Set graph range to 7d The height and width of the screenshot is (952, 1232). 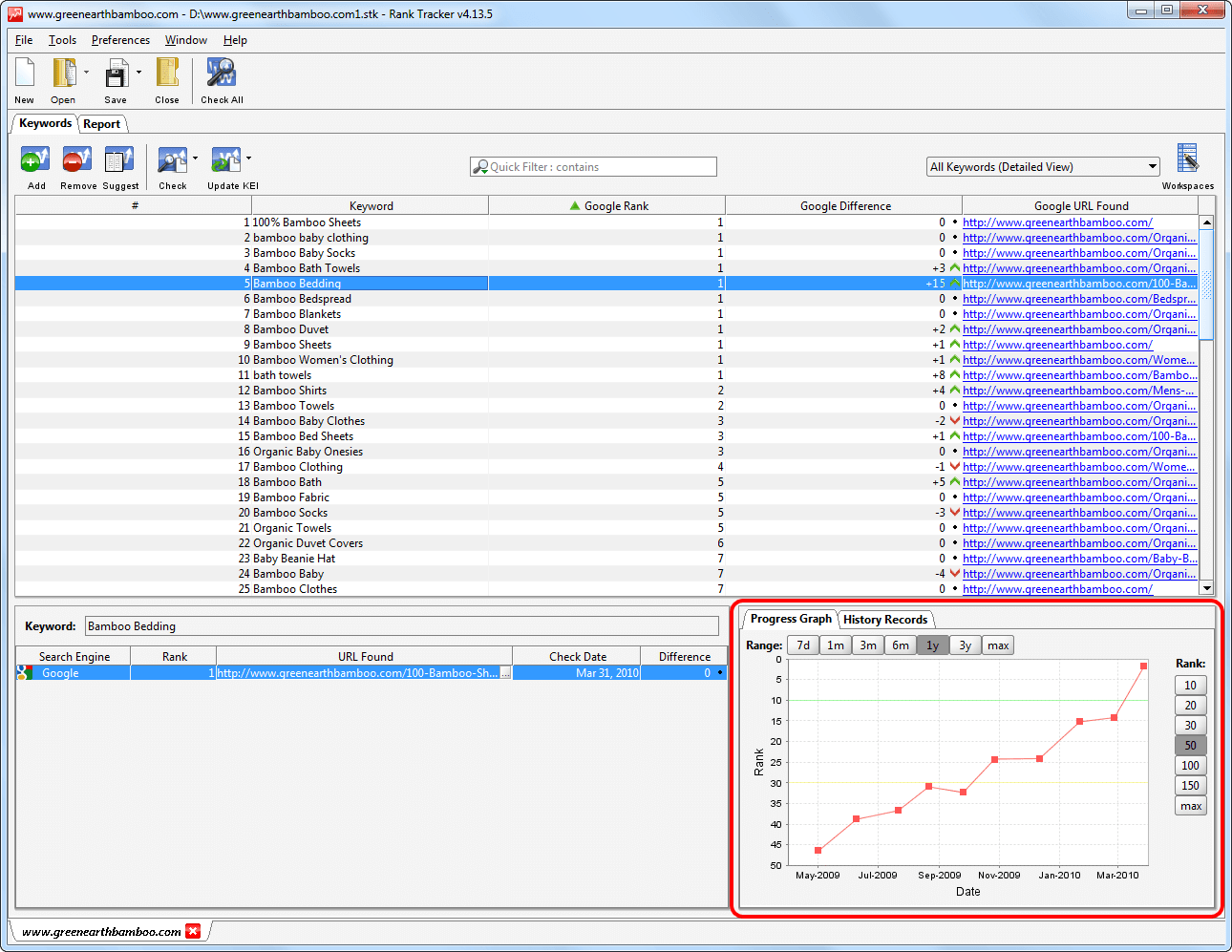point(803,645)
